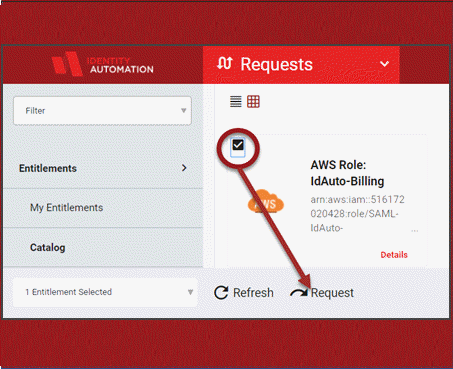Viewport: 453px width, 369px height.
Task: Open the Requests menu title
Action: coord(277,64)
